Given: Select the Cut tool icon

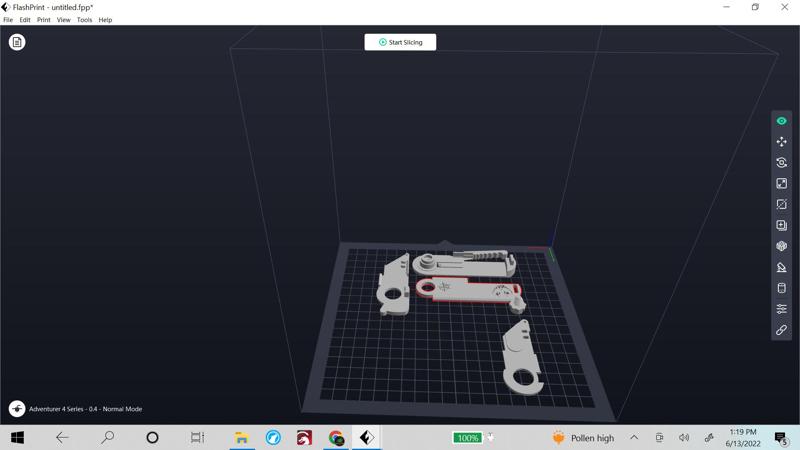Looking at the screenshot, I should [x=781, y=205].
